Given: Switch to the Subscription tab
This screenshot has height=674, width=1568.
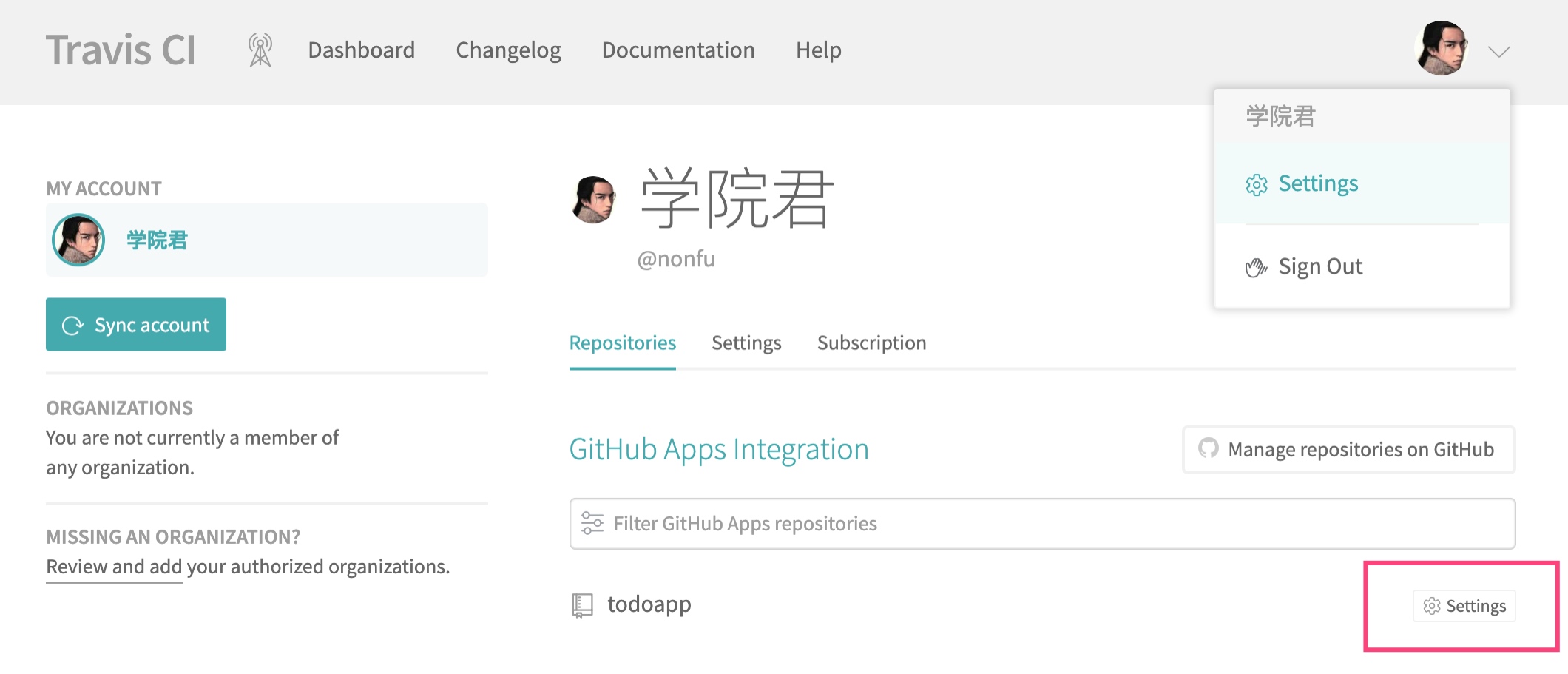Looking at the screenshot, I should (871, 343).
